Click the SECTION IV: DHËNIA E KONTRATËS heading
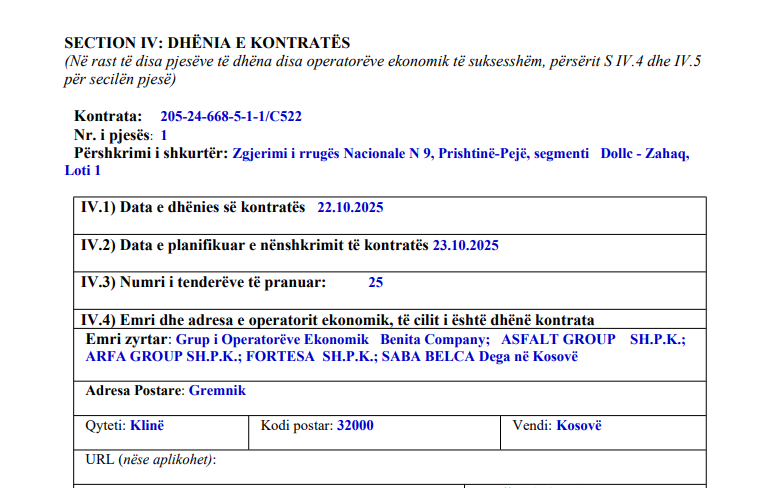Viewport: 776px width, 488px height. [207, 43]
